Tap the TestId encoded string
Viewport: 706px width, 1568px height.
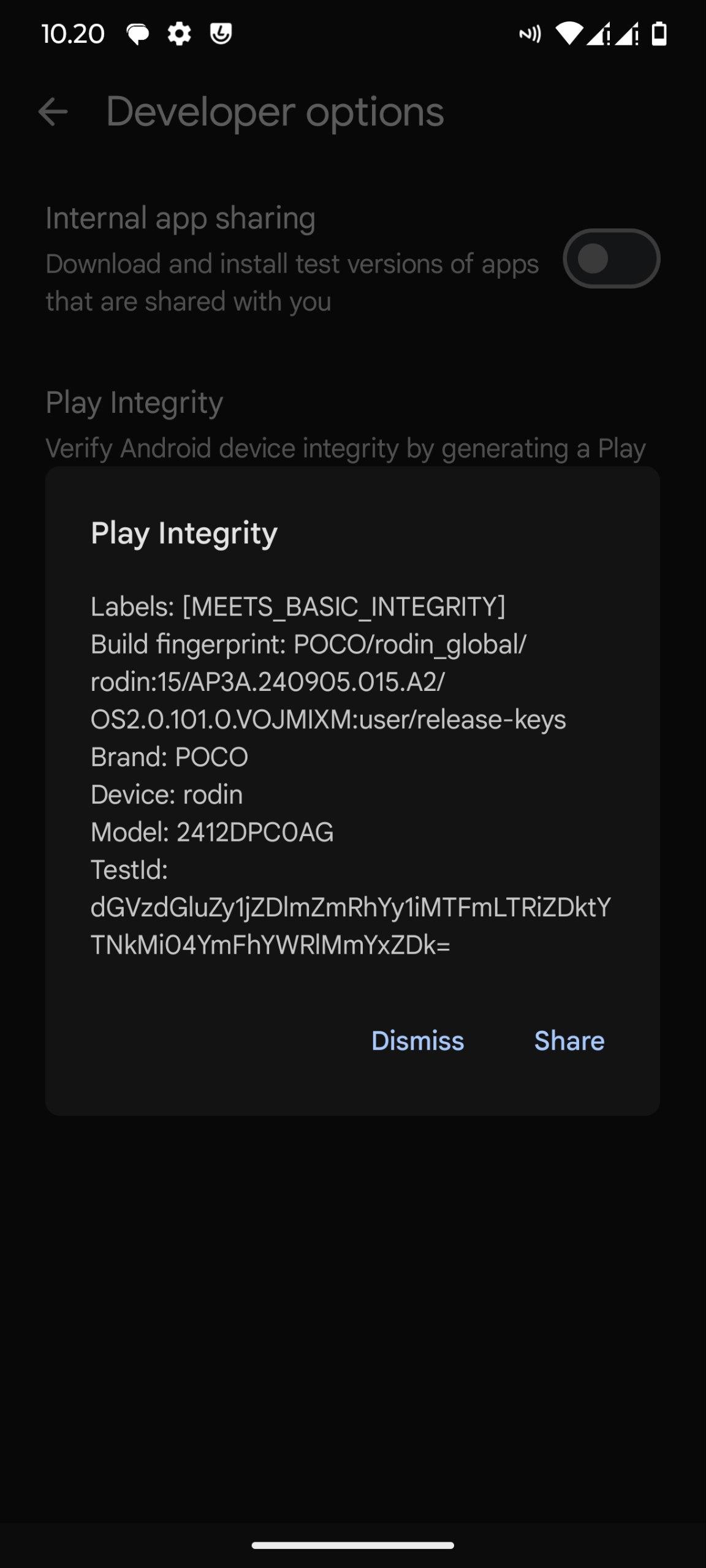tap(350, 926)
